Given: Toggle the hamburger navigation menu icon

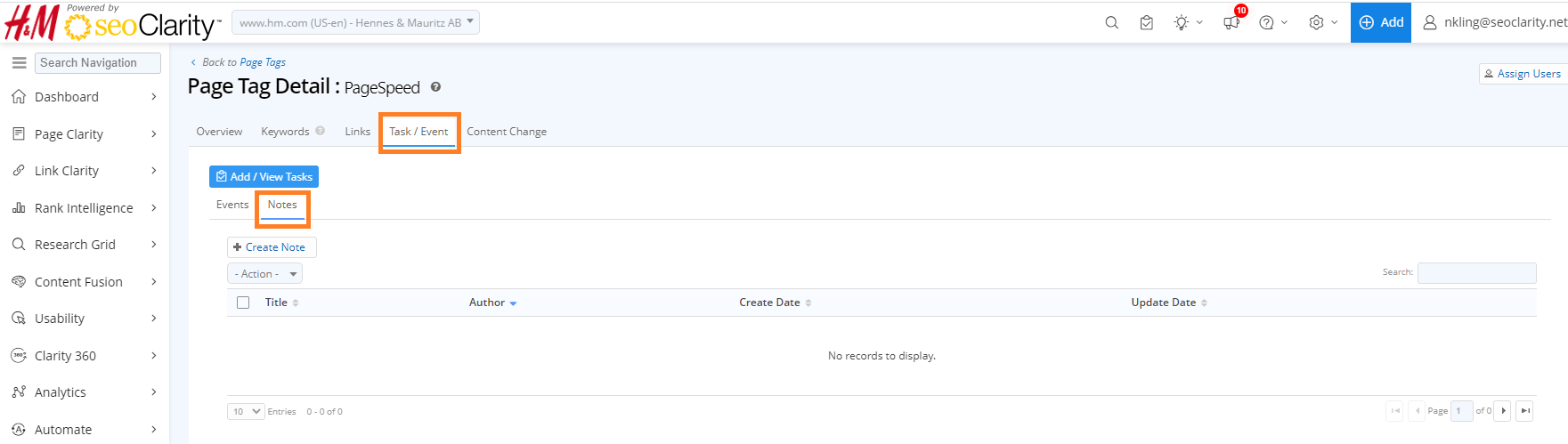Looking at the screenshot, I should (x=19, y=62).
